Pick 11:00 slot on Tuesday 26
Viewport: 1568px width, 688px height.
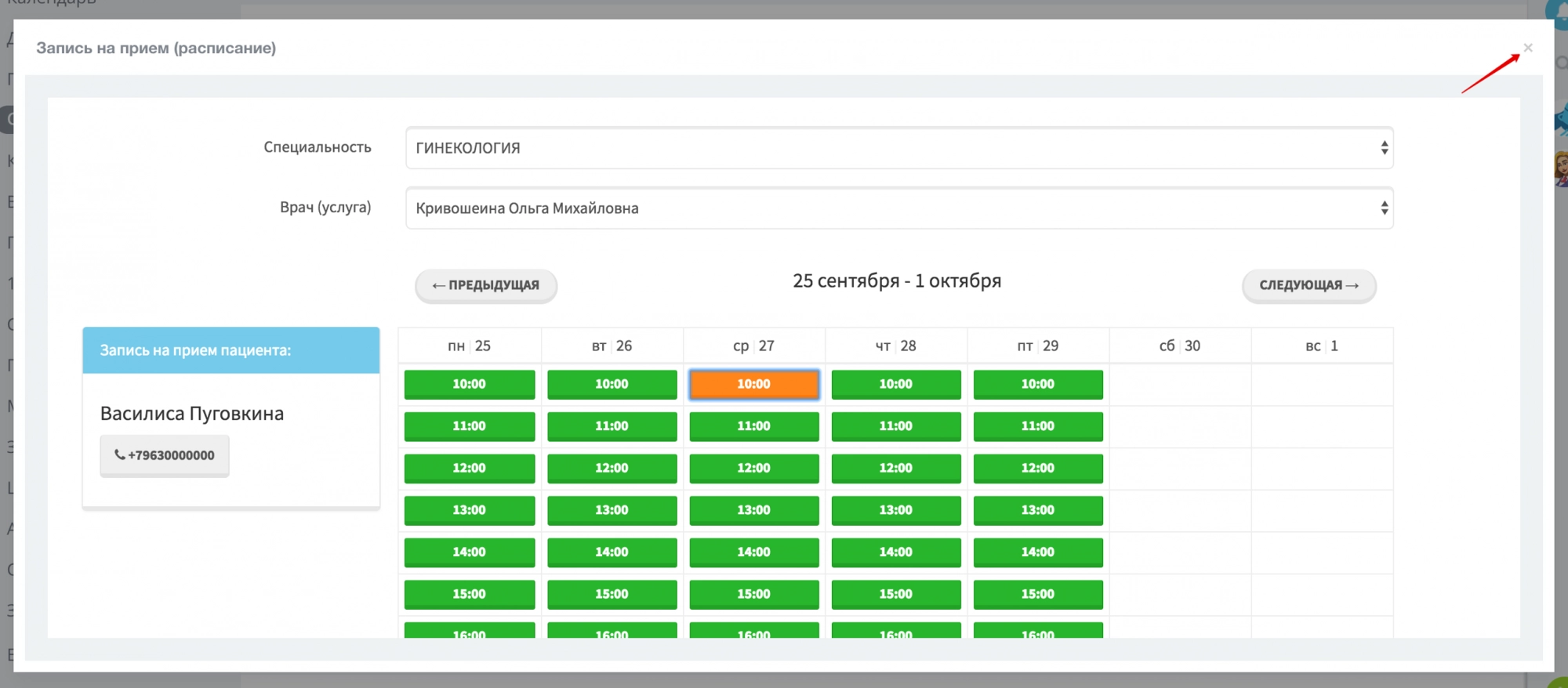[612, 426]
